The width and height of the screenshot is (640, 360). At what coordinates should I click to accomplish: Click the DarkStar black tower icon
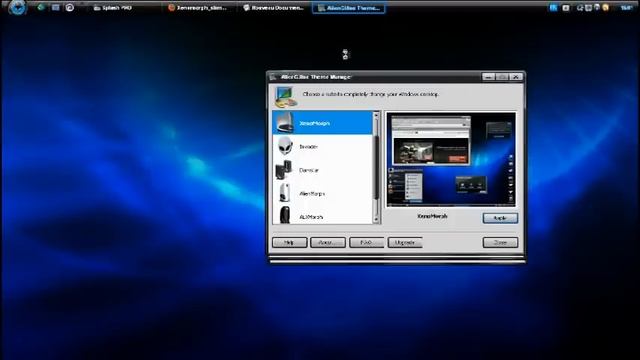(x=284, y=170)
